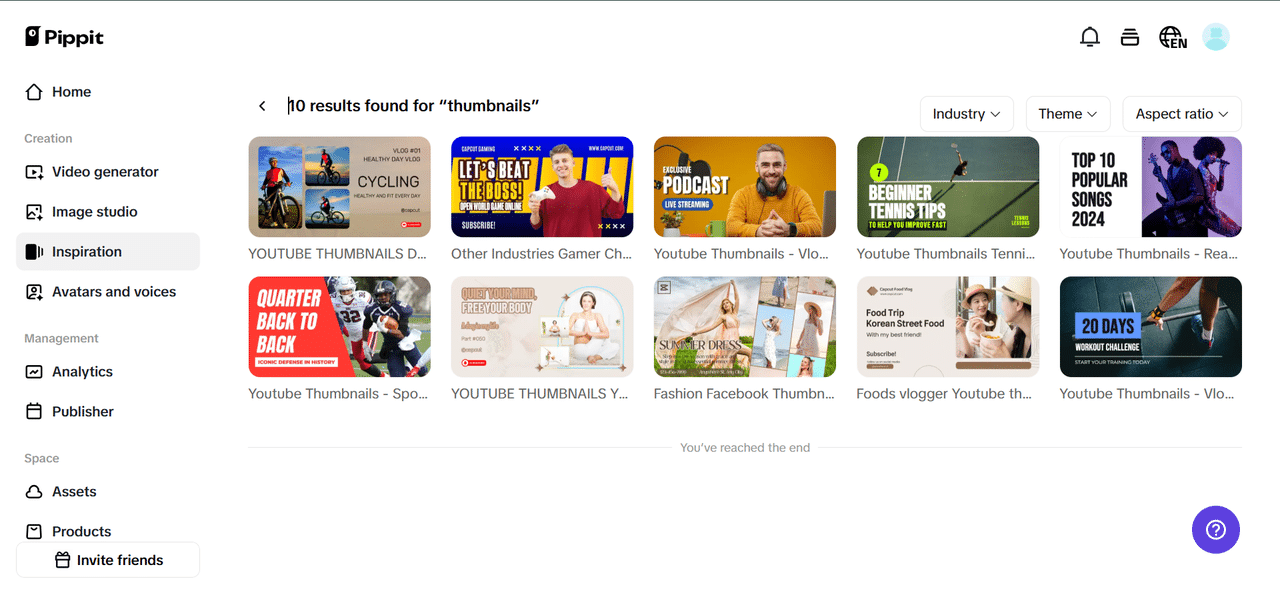Select the Beginner Tennis Tips thumbnail
The height and width of the screenshot is (593, 1280).
coord(948,187)
